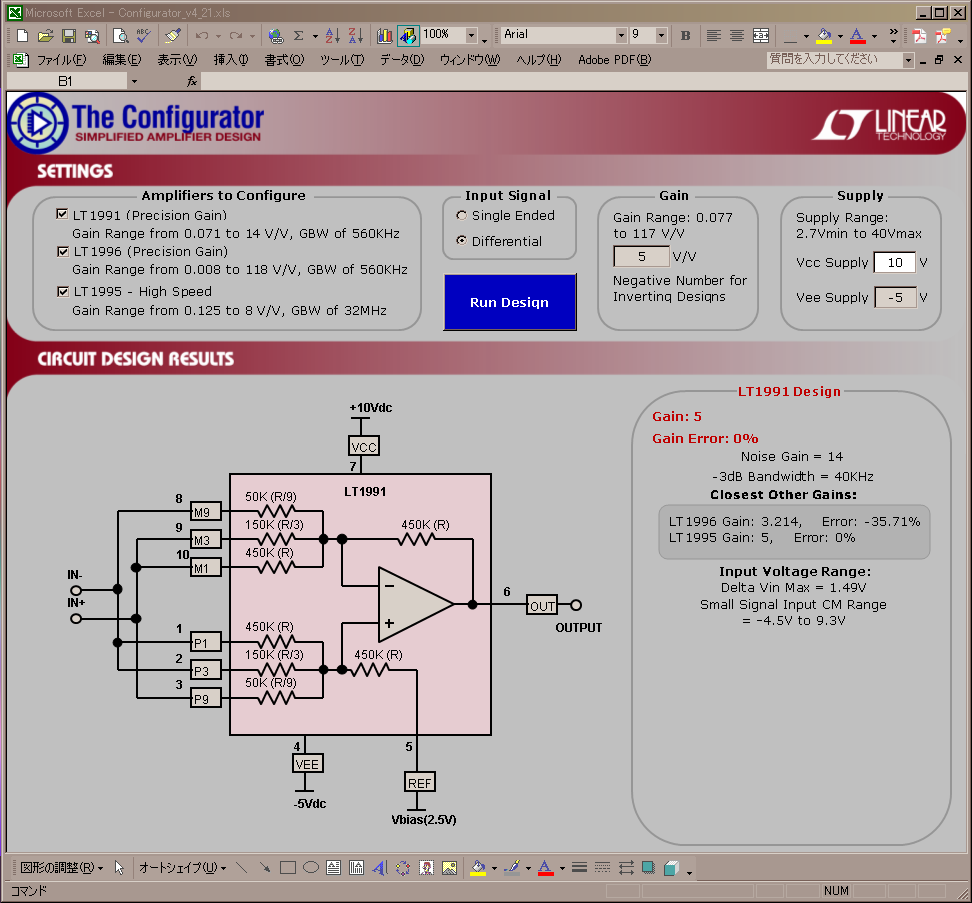Apply the red font color in formatting toolbar
The width and height of the screenshot is (972, 903).
pyautogui.click(x=858, y=36)
